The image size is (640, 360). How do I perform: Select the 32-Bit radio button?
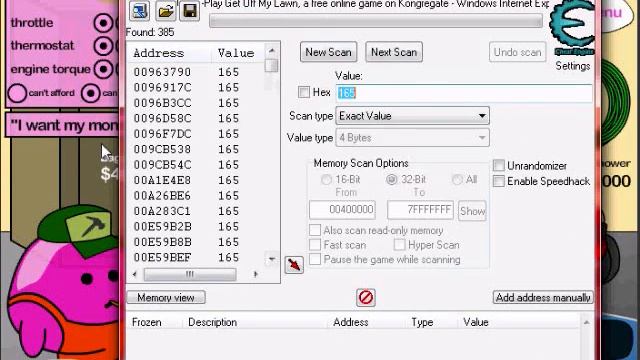click(392, 180)
